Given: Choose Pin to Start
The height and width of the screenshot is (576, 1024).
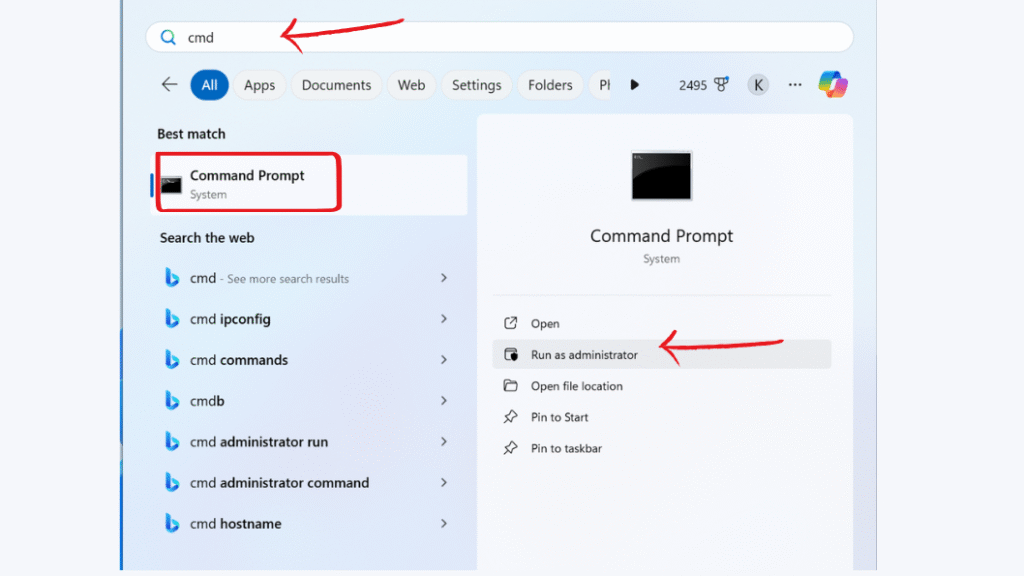Looking at the screenshot, I should tap(662, 417).
